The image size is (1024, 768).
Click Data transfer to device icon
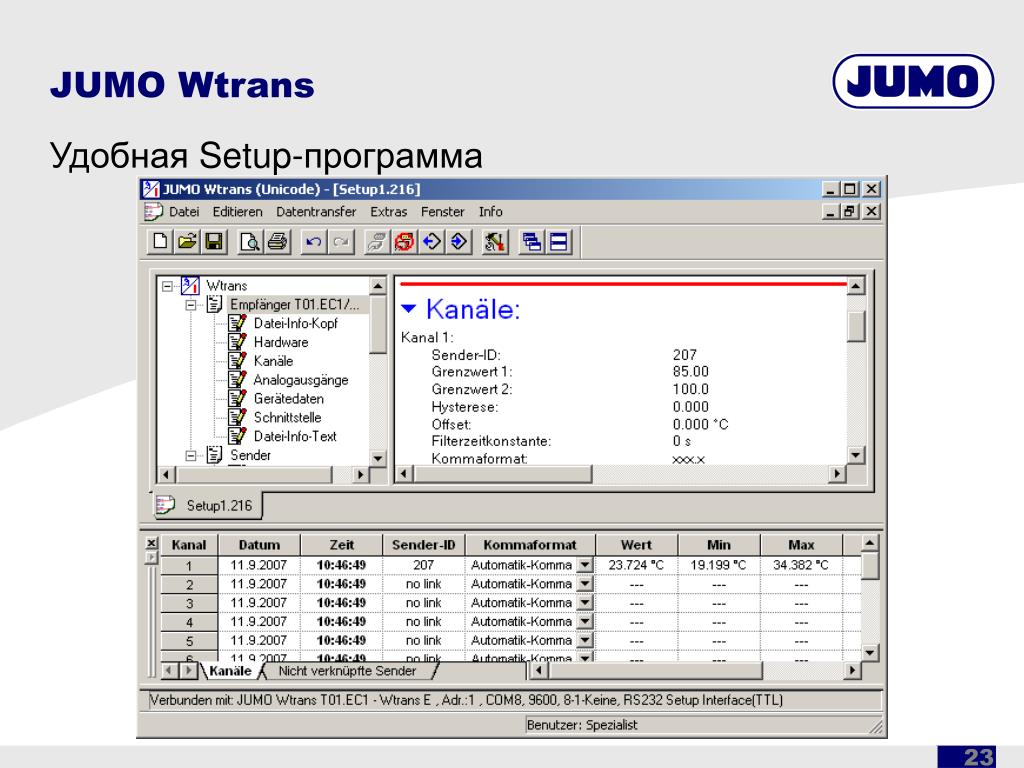point(431,242)
